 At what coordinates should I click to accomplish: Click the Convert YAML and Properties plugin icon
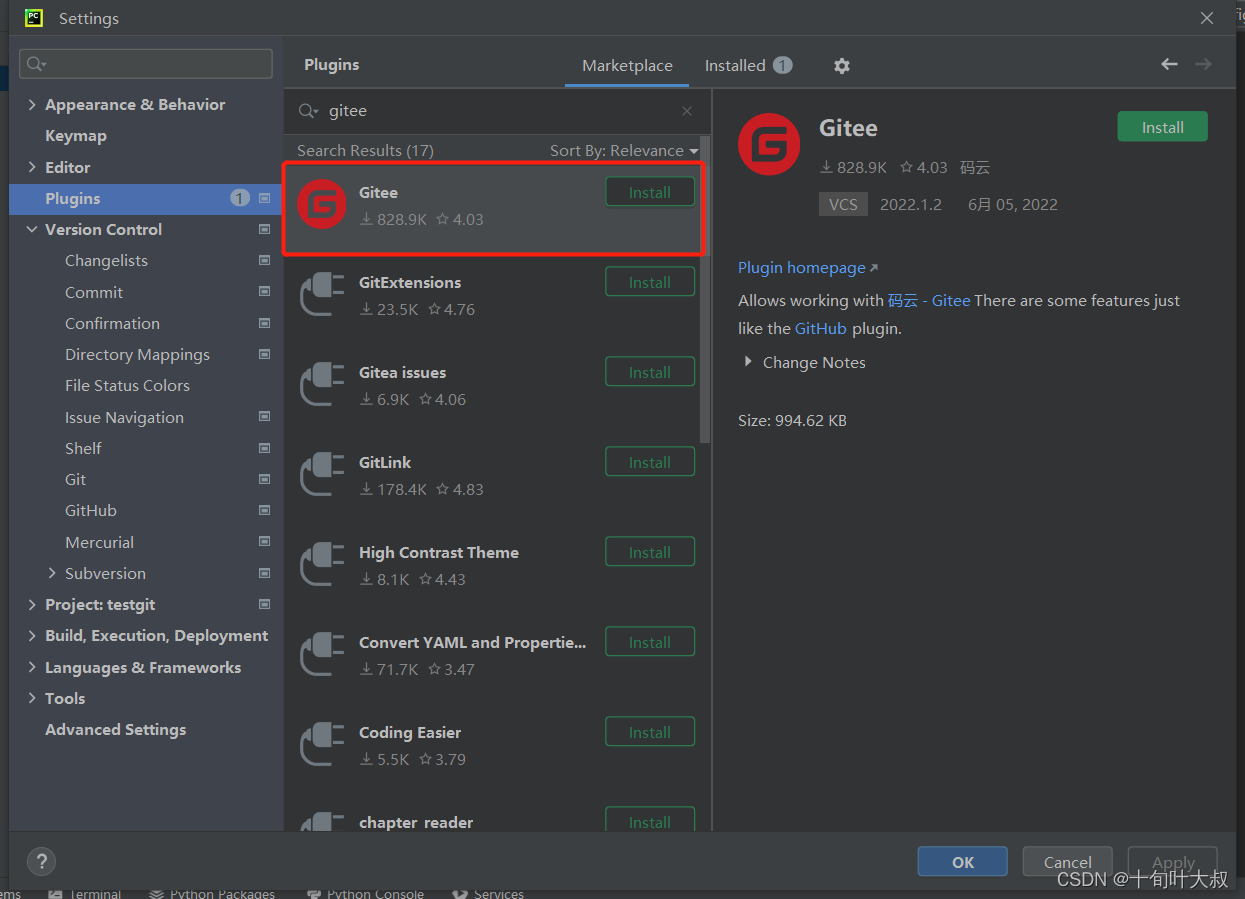click(x=322, y=654)
